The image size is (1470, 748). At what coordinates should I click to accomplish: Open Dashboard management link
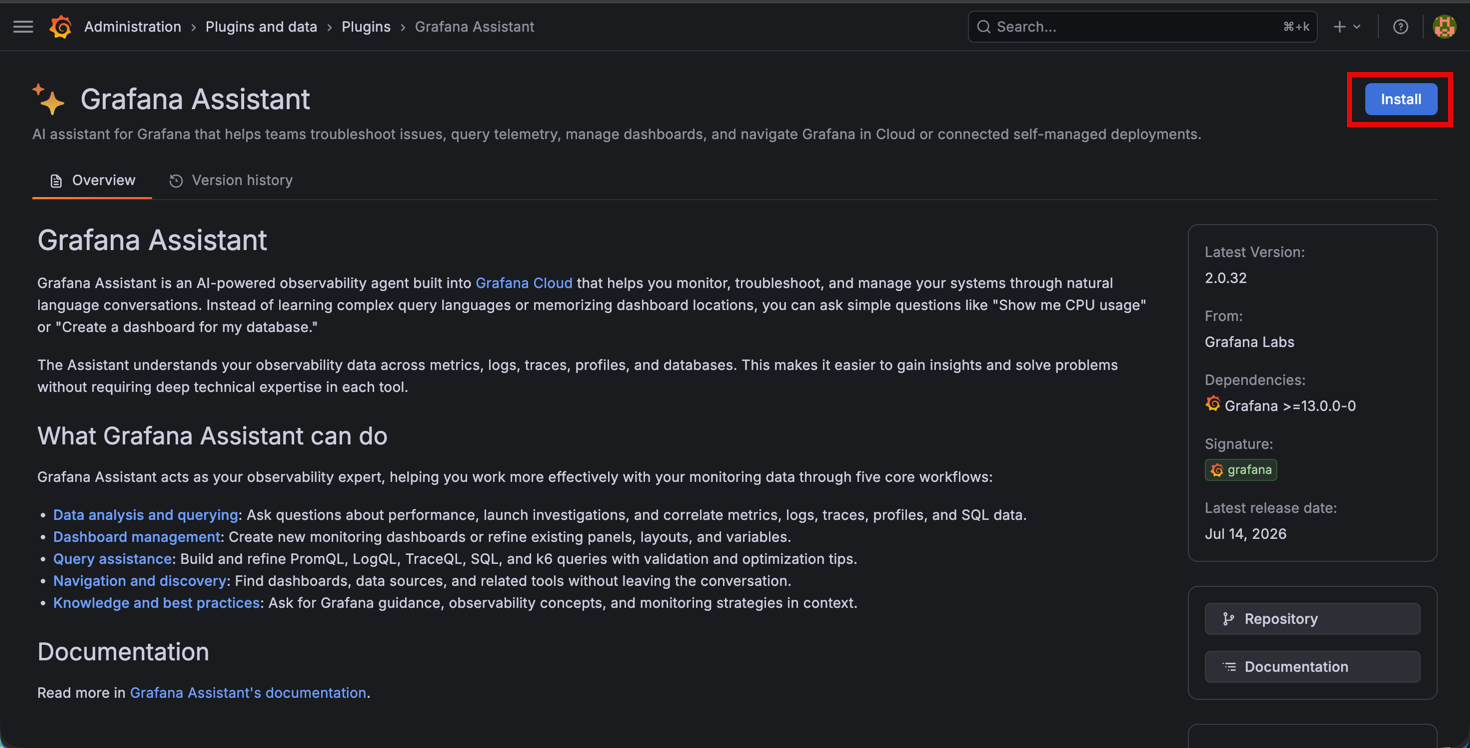pyautogui.click(x=136, y=537)
